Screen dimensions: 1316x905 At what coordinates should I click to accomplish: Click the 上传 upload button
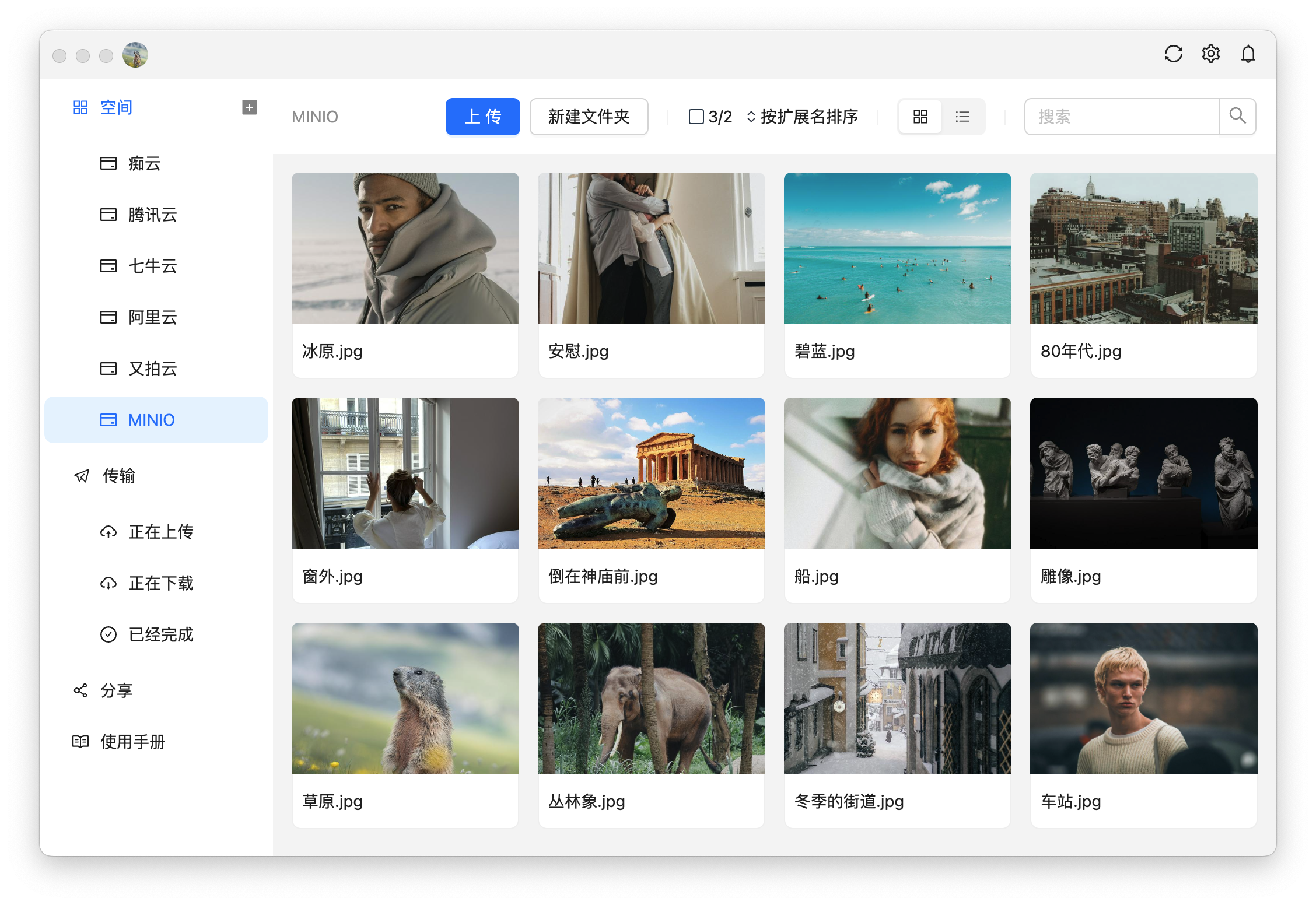[482, 117]
